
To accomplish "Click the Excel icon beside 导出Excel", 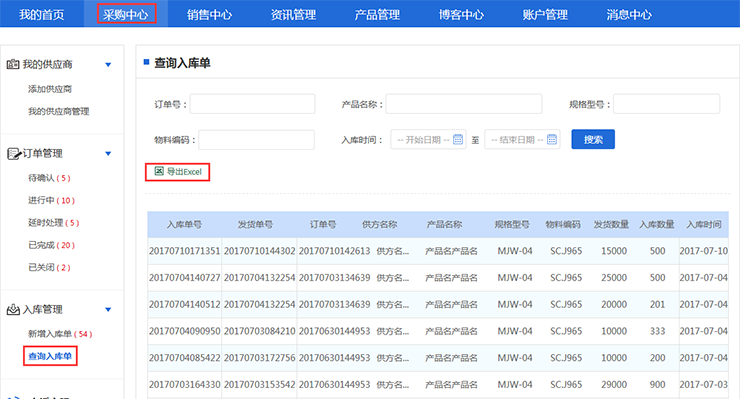I will [159, 171].
